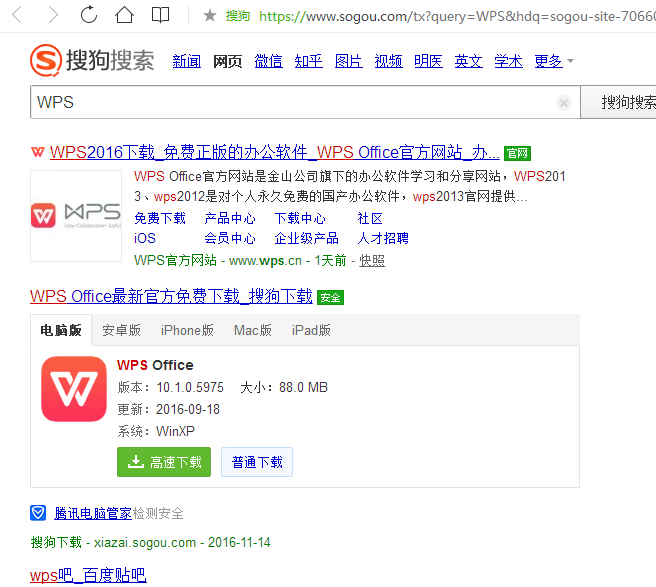This screenshot has width=656, height=587.
Task: Open the 微信 search category
Action: click(x=268, y=61)
